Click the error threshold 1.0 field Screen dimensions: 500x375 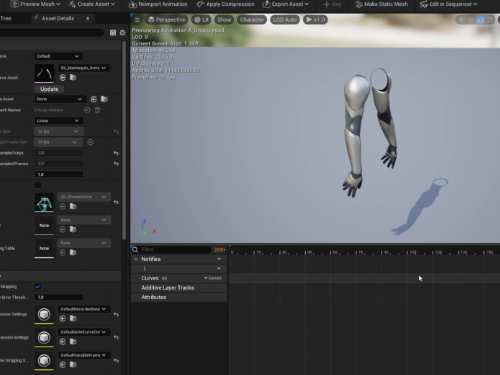click(x=58, y=297)
